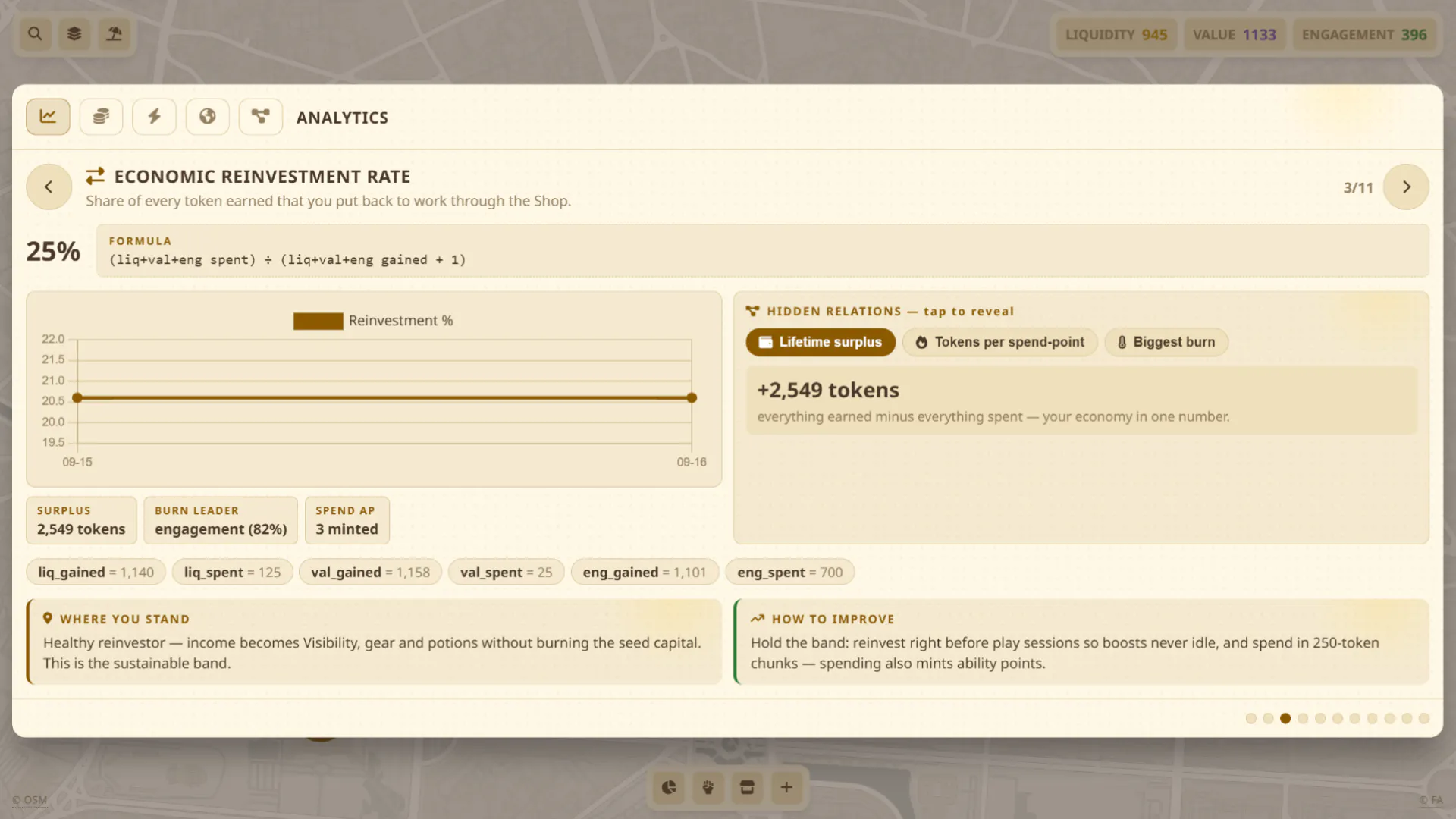Select the Lifetime surplus relation chip
This screenshot has width=1456, height=819.
click(x=821, y=342)
